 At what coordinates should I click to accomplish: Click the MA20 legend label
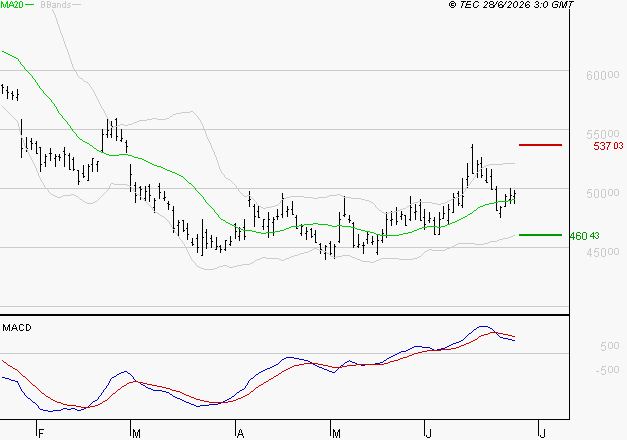pyautogui.click(x=11, y=5)
